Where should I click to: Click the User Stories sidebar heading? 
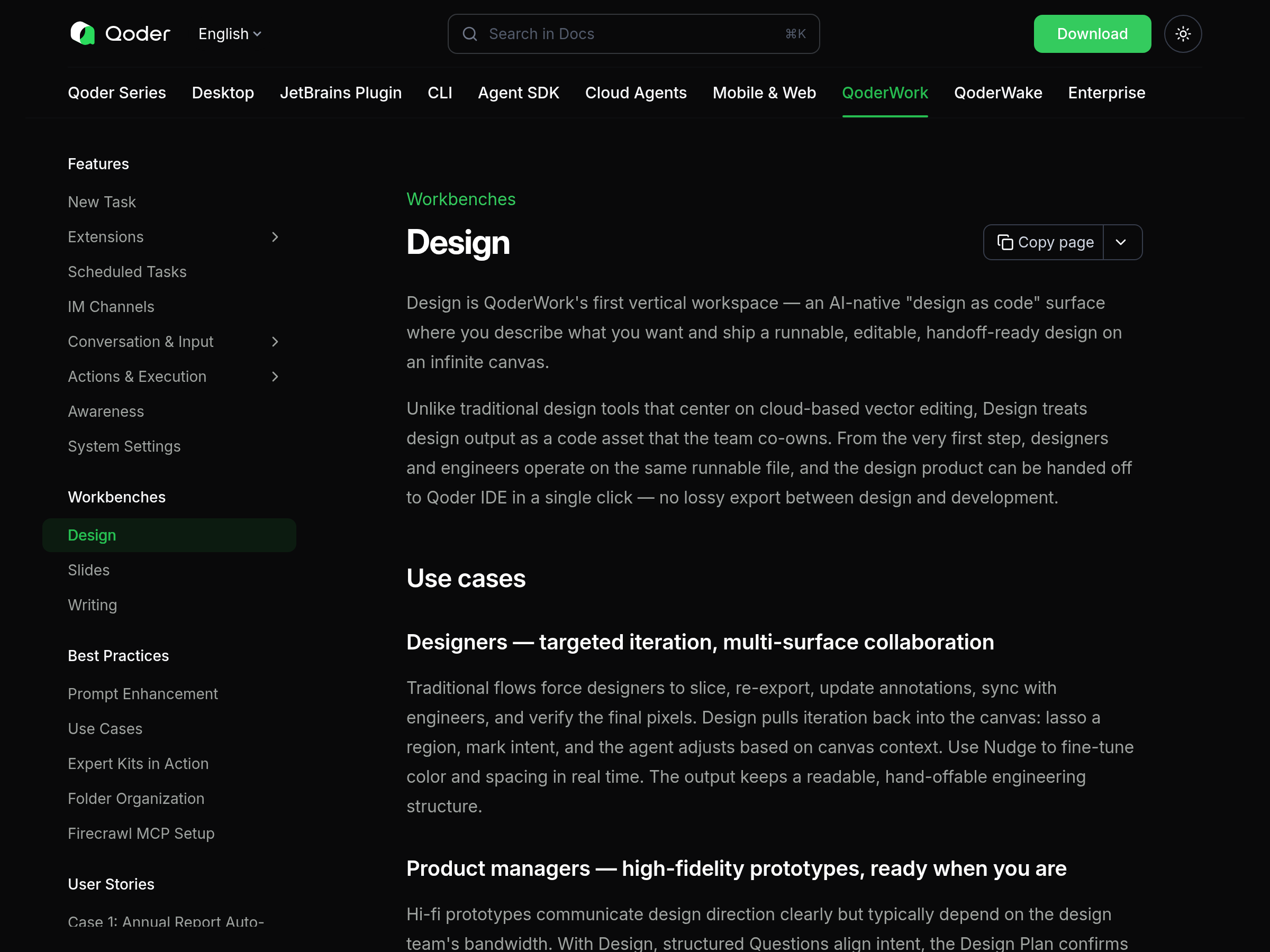tap(111, 884)
